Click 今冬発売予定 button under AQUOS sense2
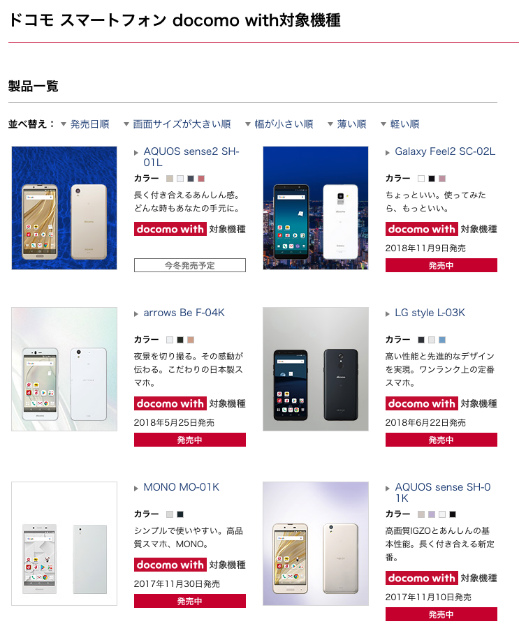519x640 pixels. pos(190,265)
